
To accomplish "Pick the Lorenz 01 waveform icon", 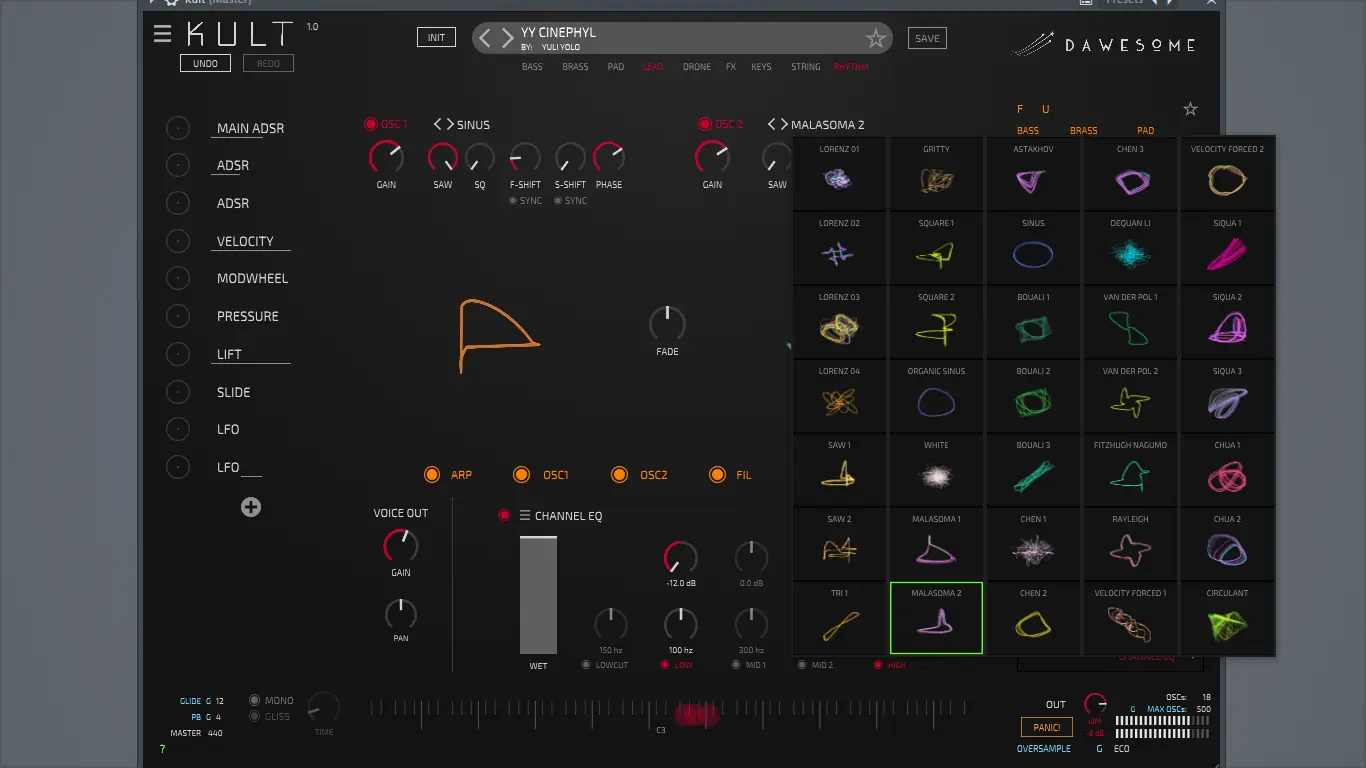I will click(x=839, y=180).
